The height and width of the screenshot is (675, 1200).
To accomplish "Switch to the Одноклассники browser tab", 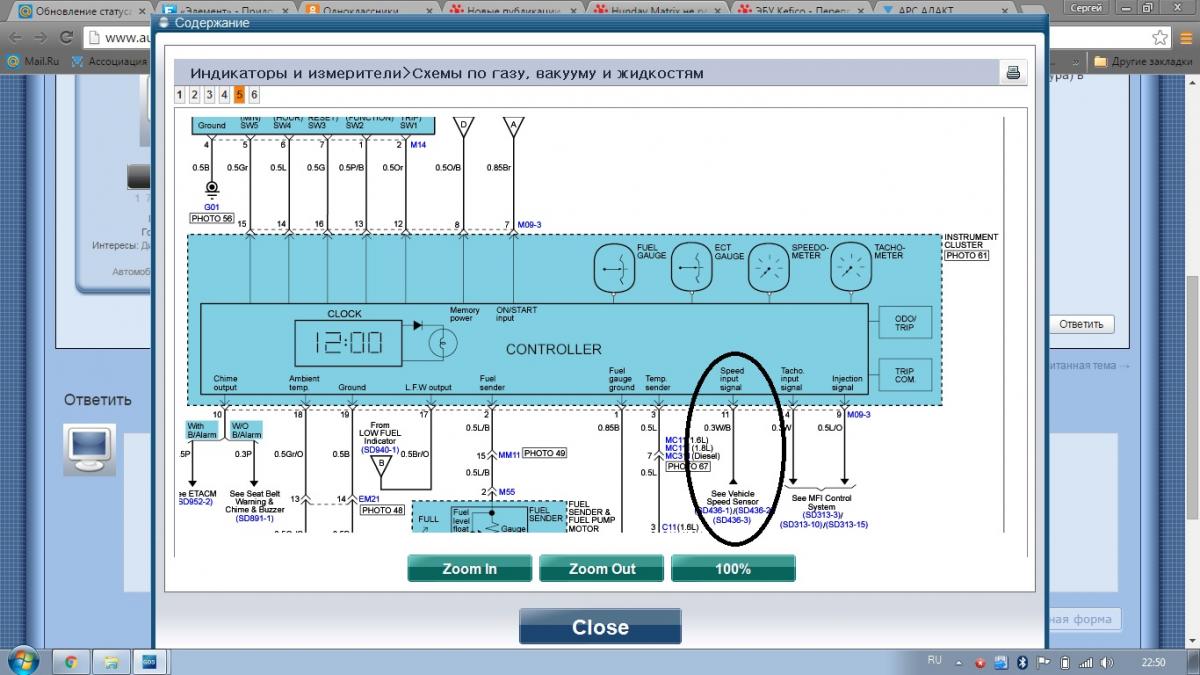I will [x=370, y=11].
